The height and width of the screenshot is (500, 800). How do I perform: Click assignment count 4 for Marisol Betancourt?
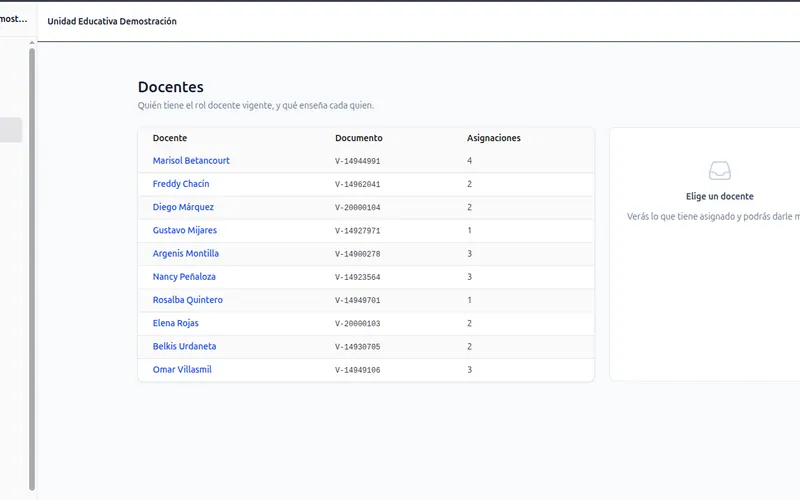pos(469,161)
